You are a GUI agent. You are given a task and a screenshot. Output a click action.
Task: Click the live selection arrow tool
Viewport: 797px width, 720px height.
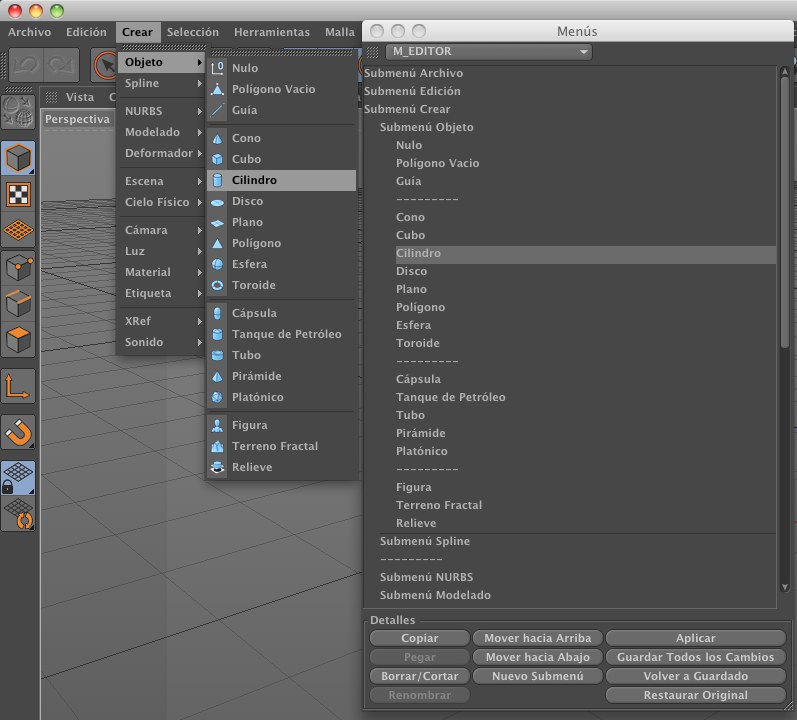point(105,65)
